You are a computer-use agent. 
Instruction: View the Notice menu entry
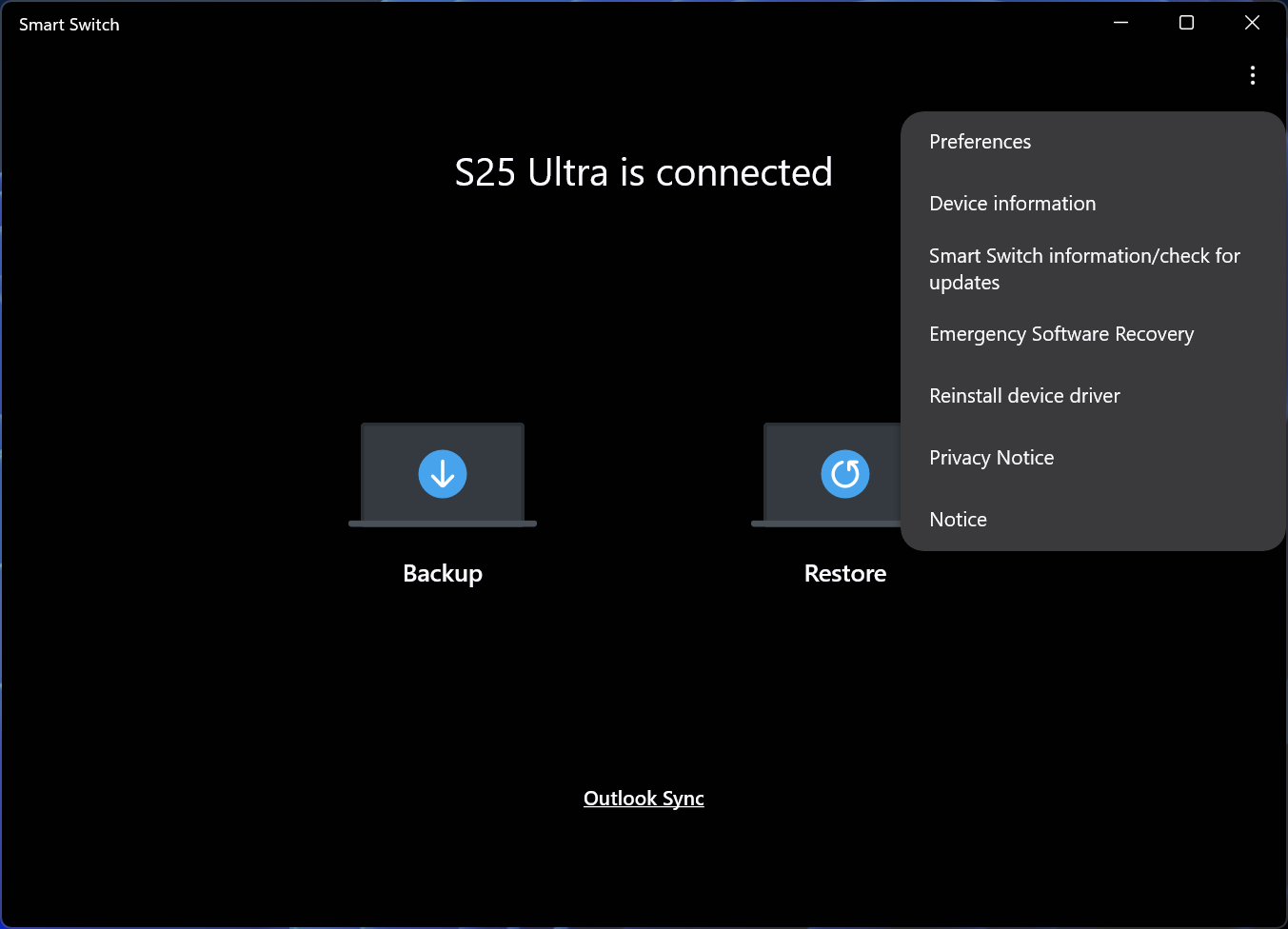tap(958, 519)
